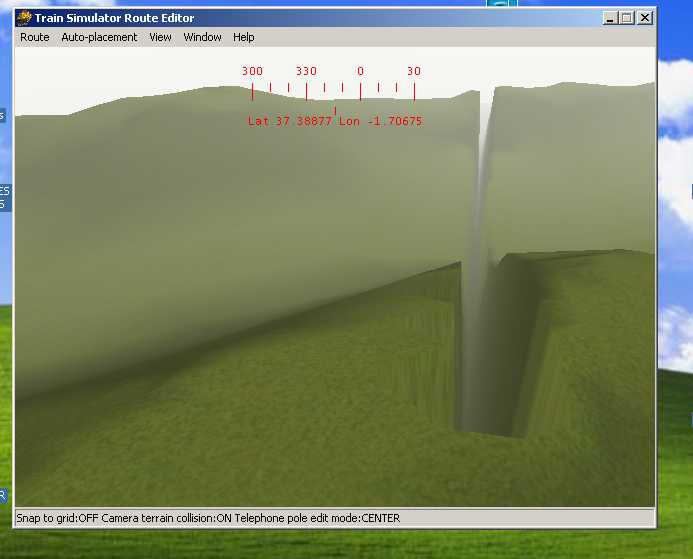Show the Help menu
693x559 pixels.
[x=244, y=37]
